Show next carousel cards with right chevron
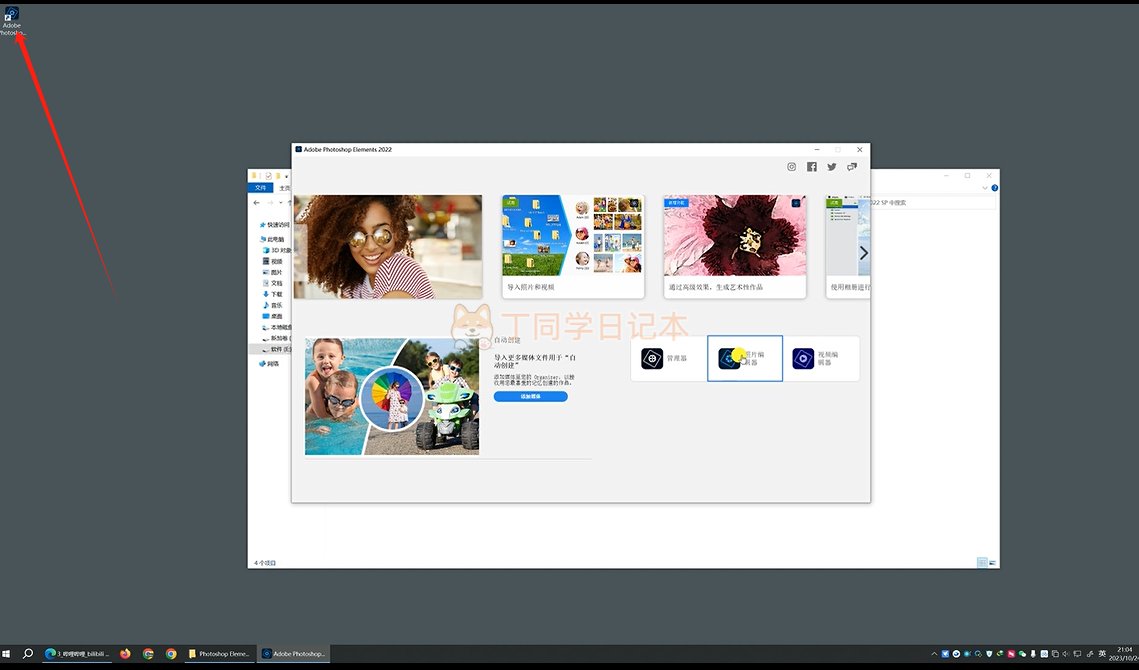 [x=864, y=253]
